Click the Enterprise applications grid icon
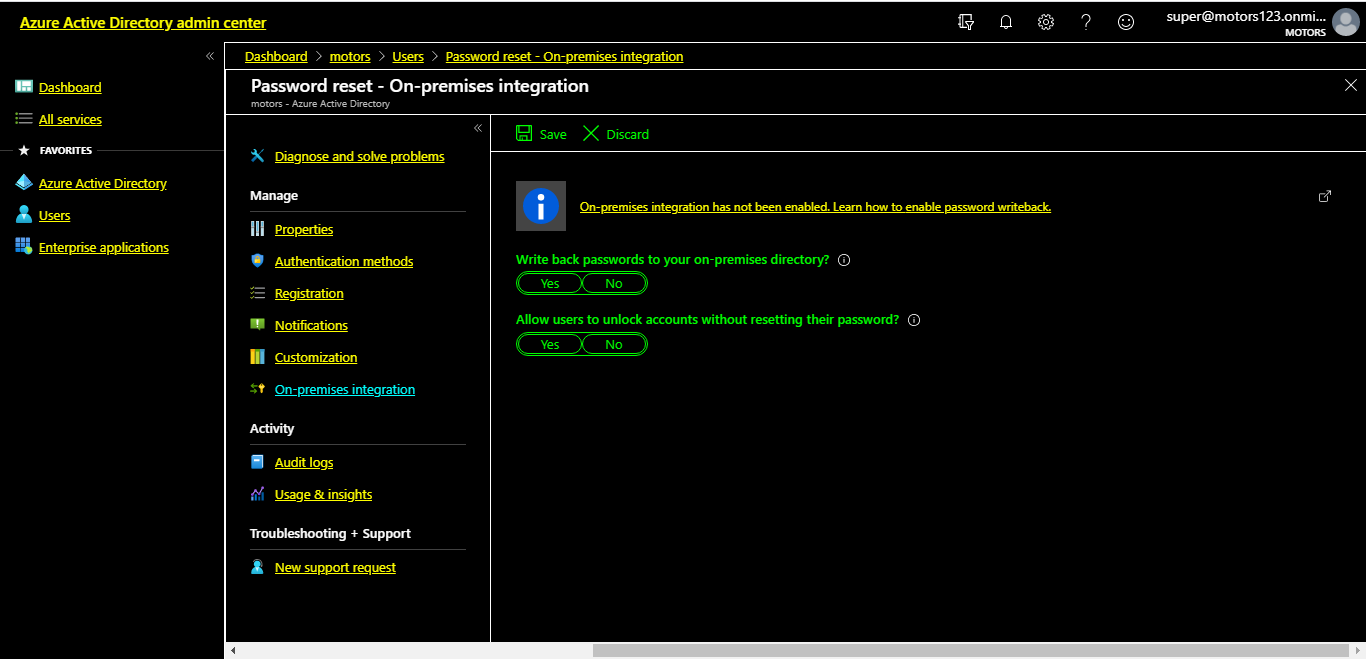The height and width of the screenshot is (659, 1366). pos(24,247)
